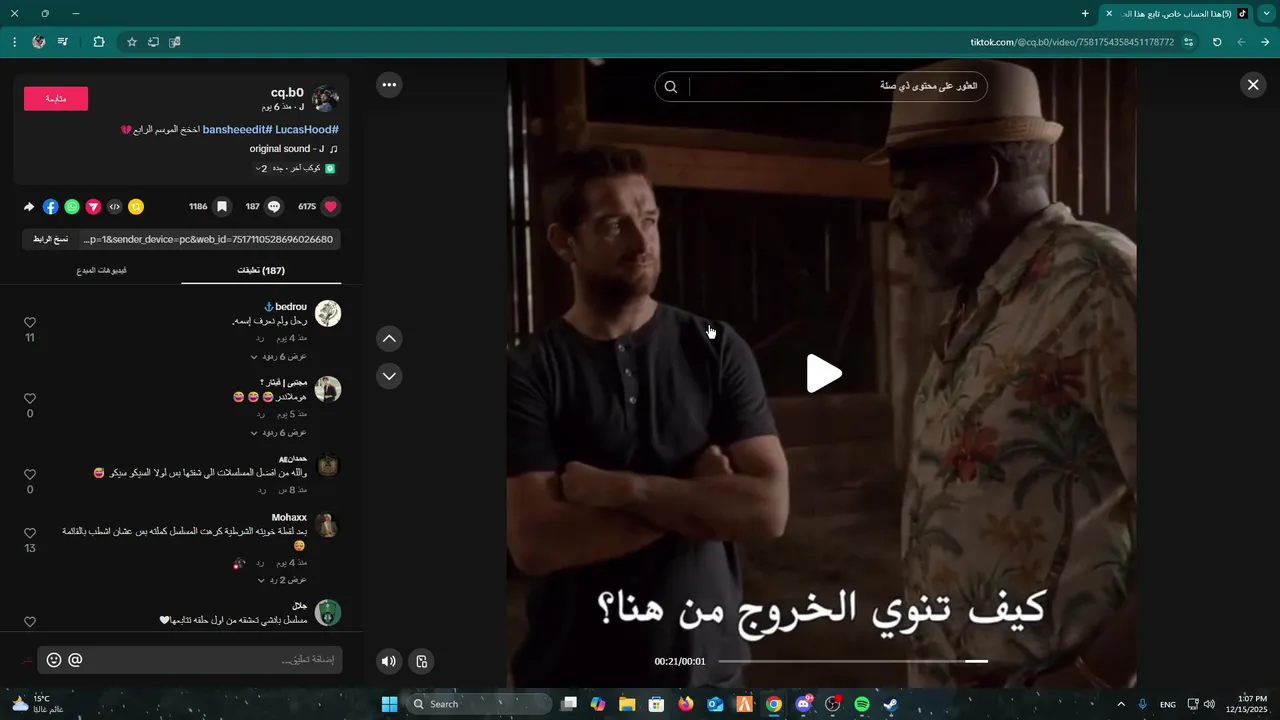The height and width of the screenshot is (720, 1280).
Task: Open more share options arrow icon
Action: pos(29,207)
